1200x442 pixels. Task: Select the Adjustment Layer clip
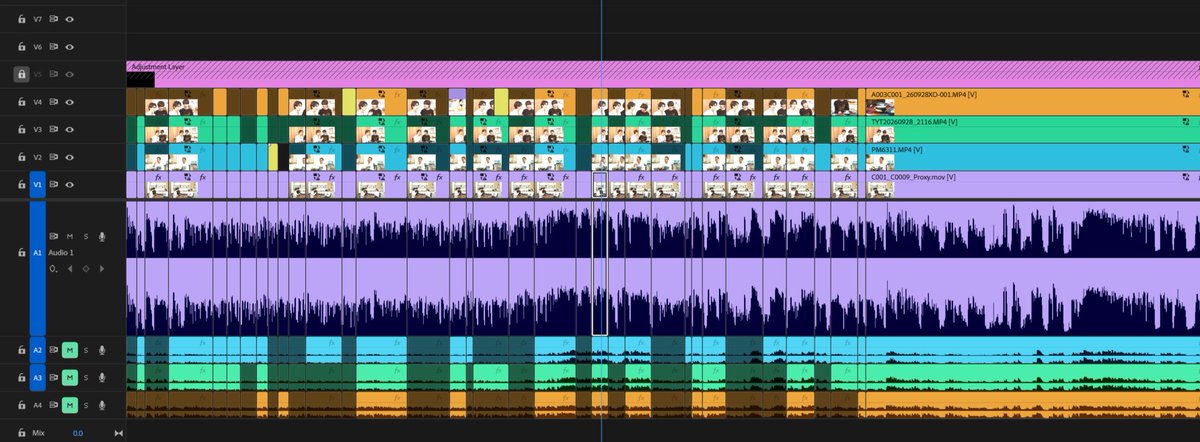(663, 74)
